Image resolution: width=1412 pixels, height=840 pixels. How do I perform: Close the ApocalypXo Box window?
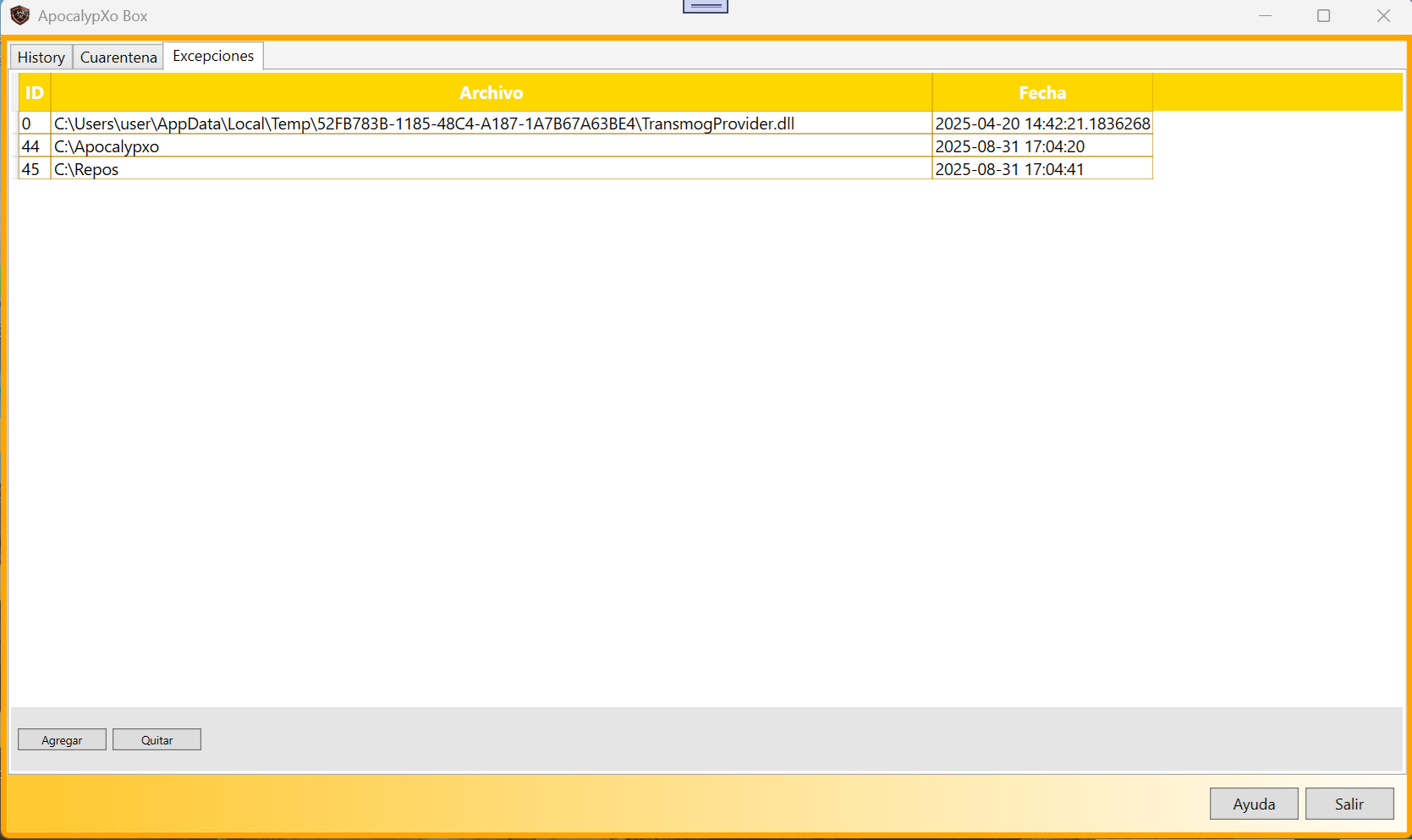point(1383,16)
